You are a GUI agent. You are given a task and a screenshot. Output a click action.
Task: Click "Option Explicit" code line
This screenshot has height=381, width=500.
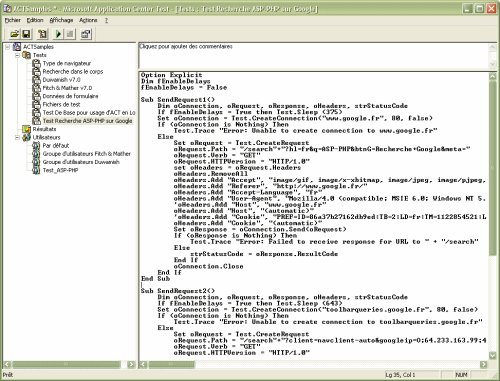click(171, 75)
